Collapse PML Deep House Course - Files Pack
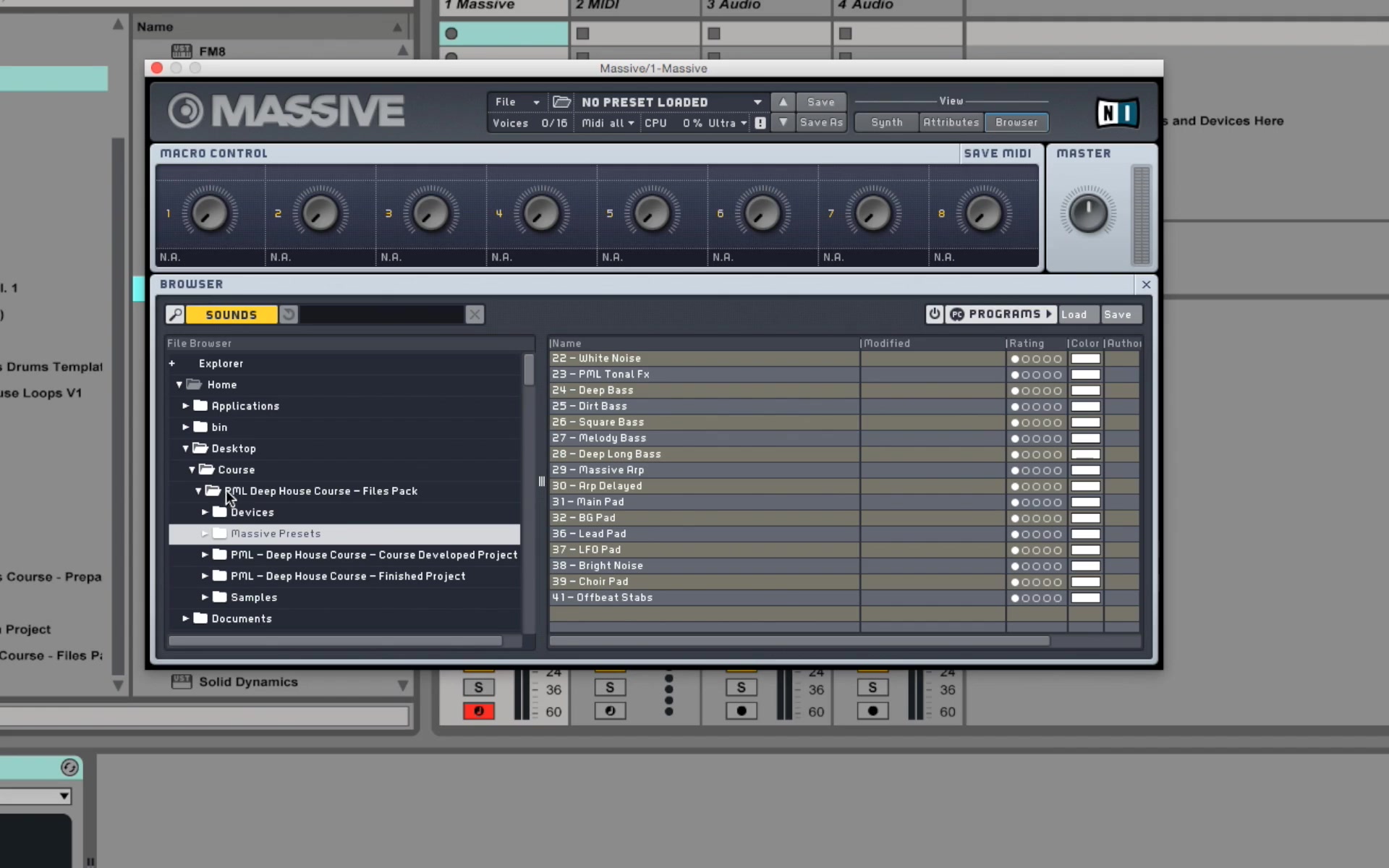Image resolution: width=1389 pixels, height=868 pixels. click(198, 490)
